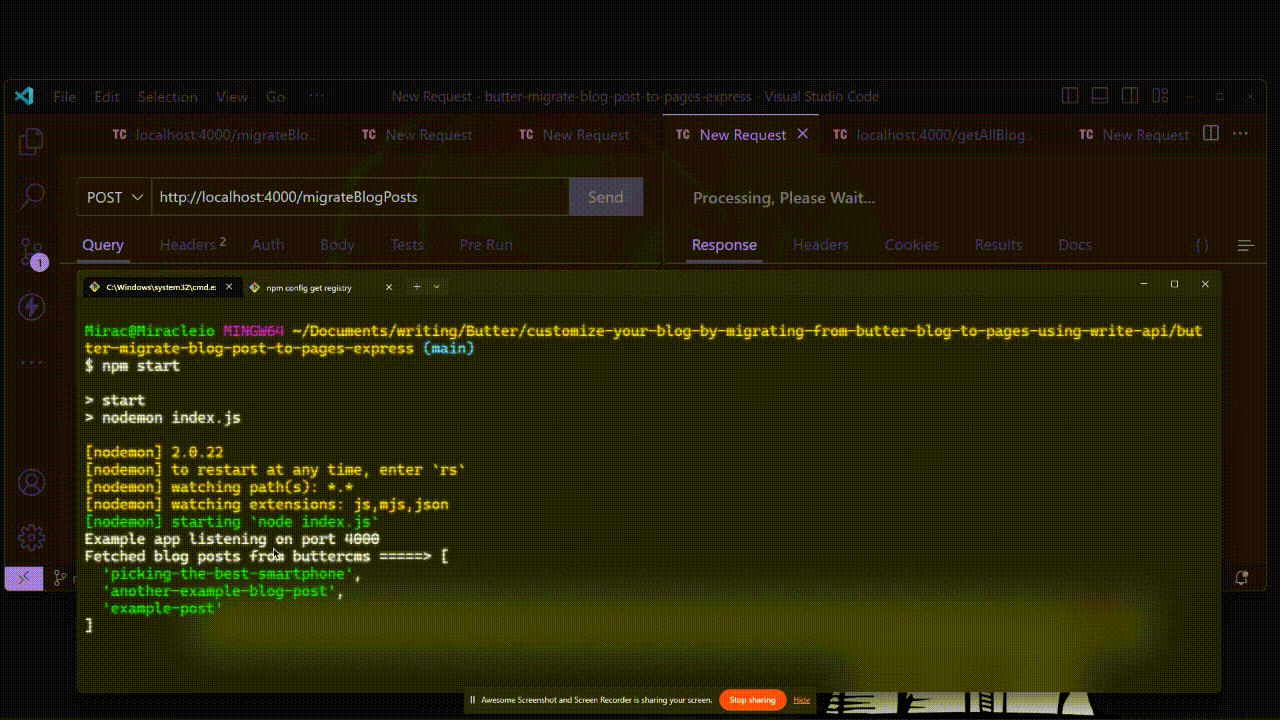Viewport: 1280px width, 720px height.
Task: Switch to npm config get registry terminal tab
Action: click(322, 287)
